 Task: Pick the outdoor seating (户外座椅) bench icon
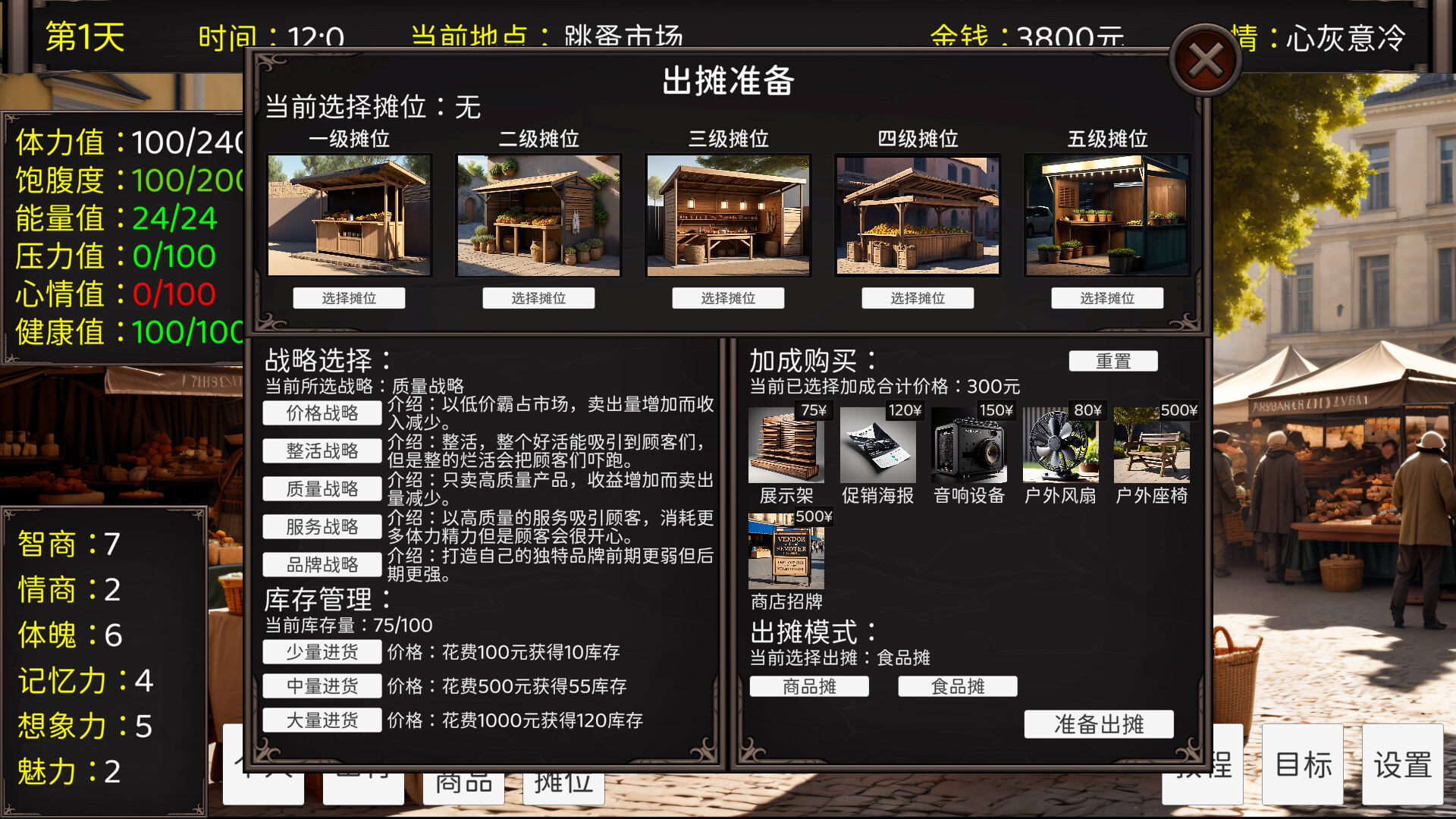pyautogui.click(x=1151, y=446)
